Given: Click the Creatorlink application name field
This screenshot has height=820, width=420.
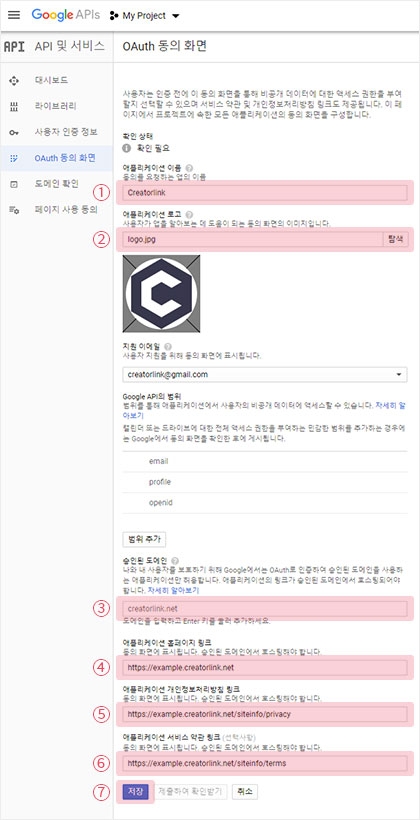Looking at the screenshot, I should coord(265,192).
